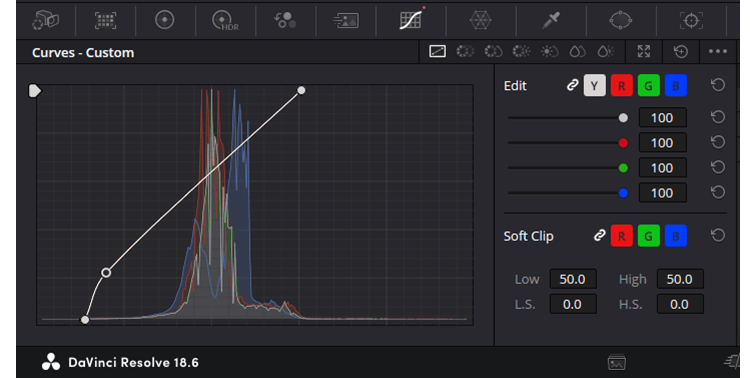The image size is (756, 378).
Task: Reset all curves with the reset button
Action: click(x=680, y=51)
